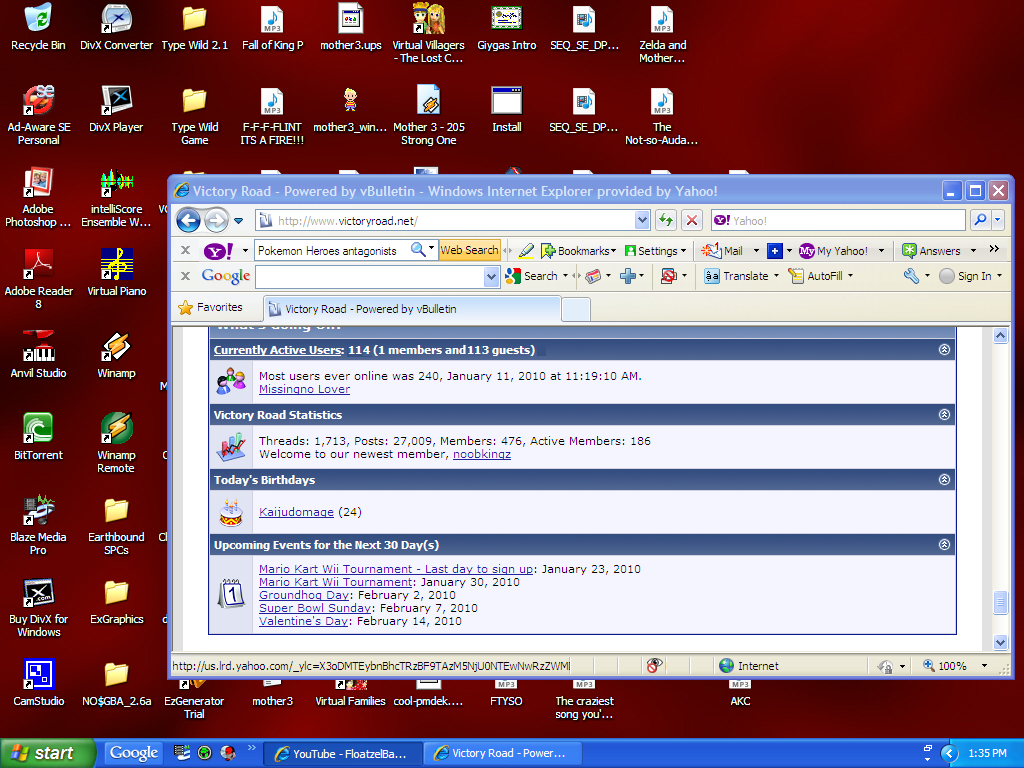Open the Favorites star button
The height and width of the screenshot is (768, 1024).
click(210, 308)
